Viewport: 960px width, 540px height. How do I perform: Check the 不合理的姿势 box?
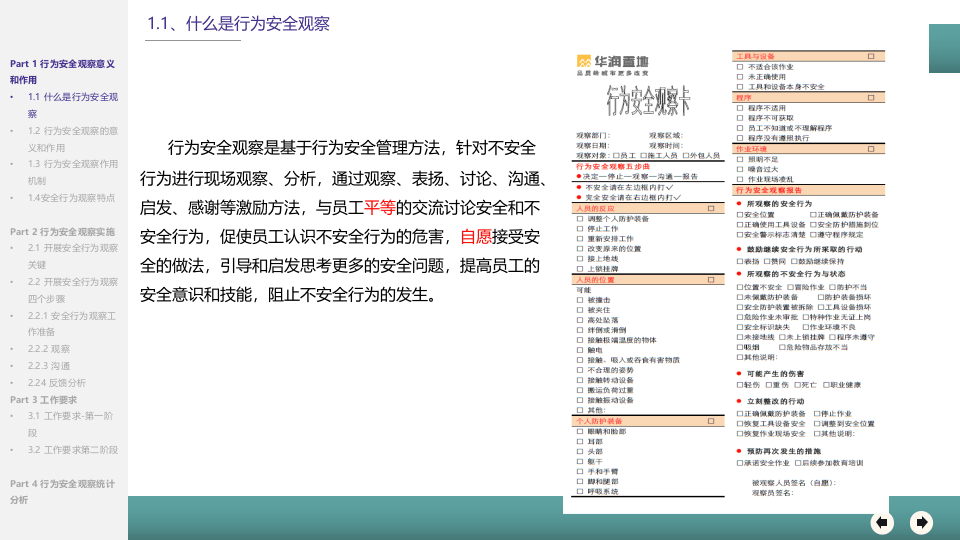pos(580,370)
